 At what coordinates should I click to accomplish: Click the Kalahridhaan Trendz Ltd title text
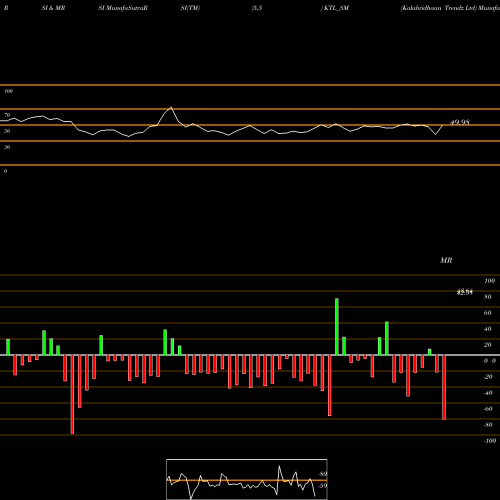pyautogui.click(x=438, y=8)
